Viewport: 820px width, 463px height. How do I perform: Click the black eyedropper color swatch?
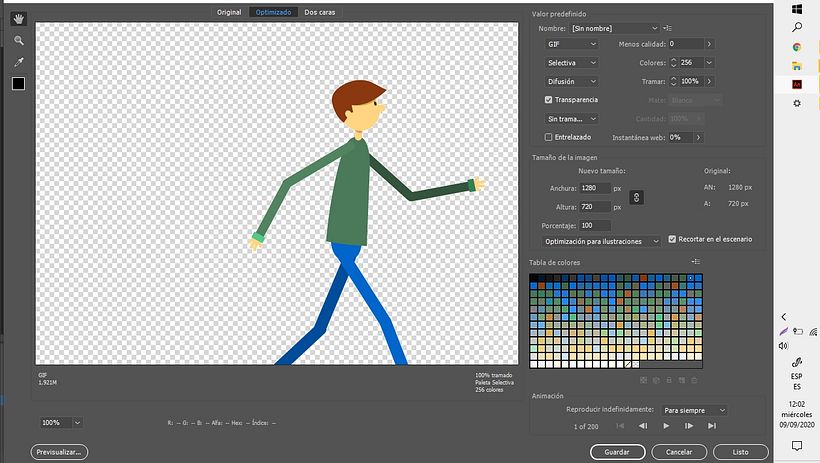click(18, 84)
